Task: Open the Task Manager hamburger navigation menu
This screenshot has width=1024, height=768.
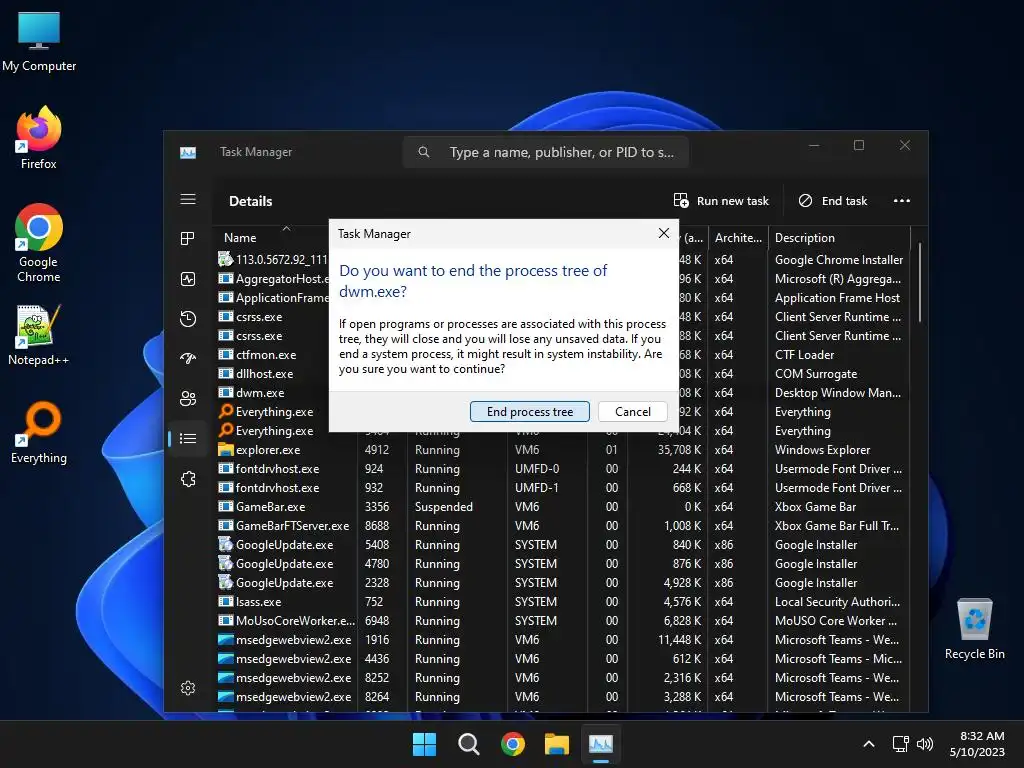Action: [x=188, y=199]
